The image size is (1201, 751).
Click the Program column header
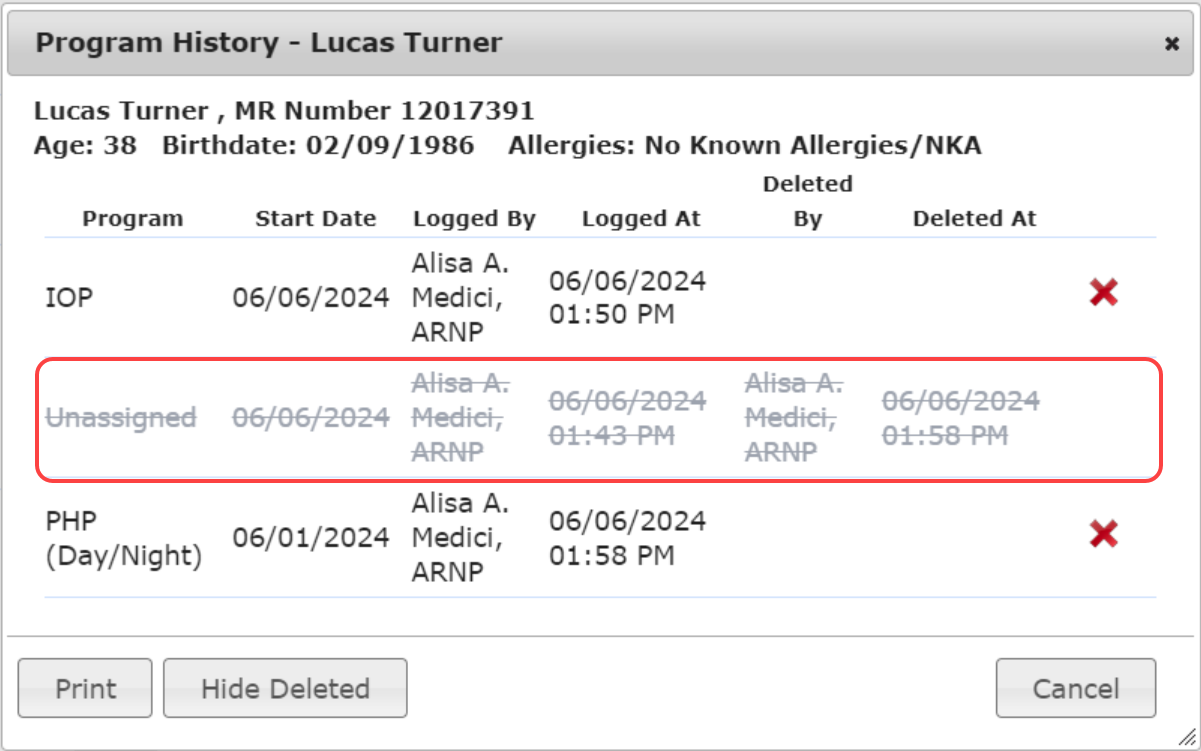(x=133, y=219)
